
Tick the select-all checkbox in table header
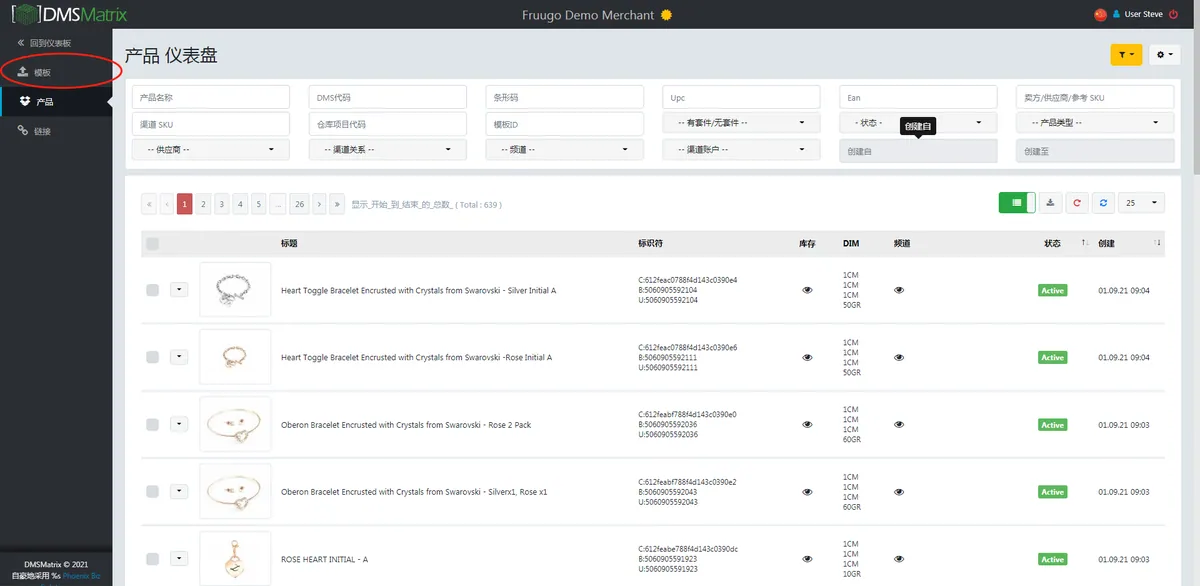coord(152,243)
